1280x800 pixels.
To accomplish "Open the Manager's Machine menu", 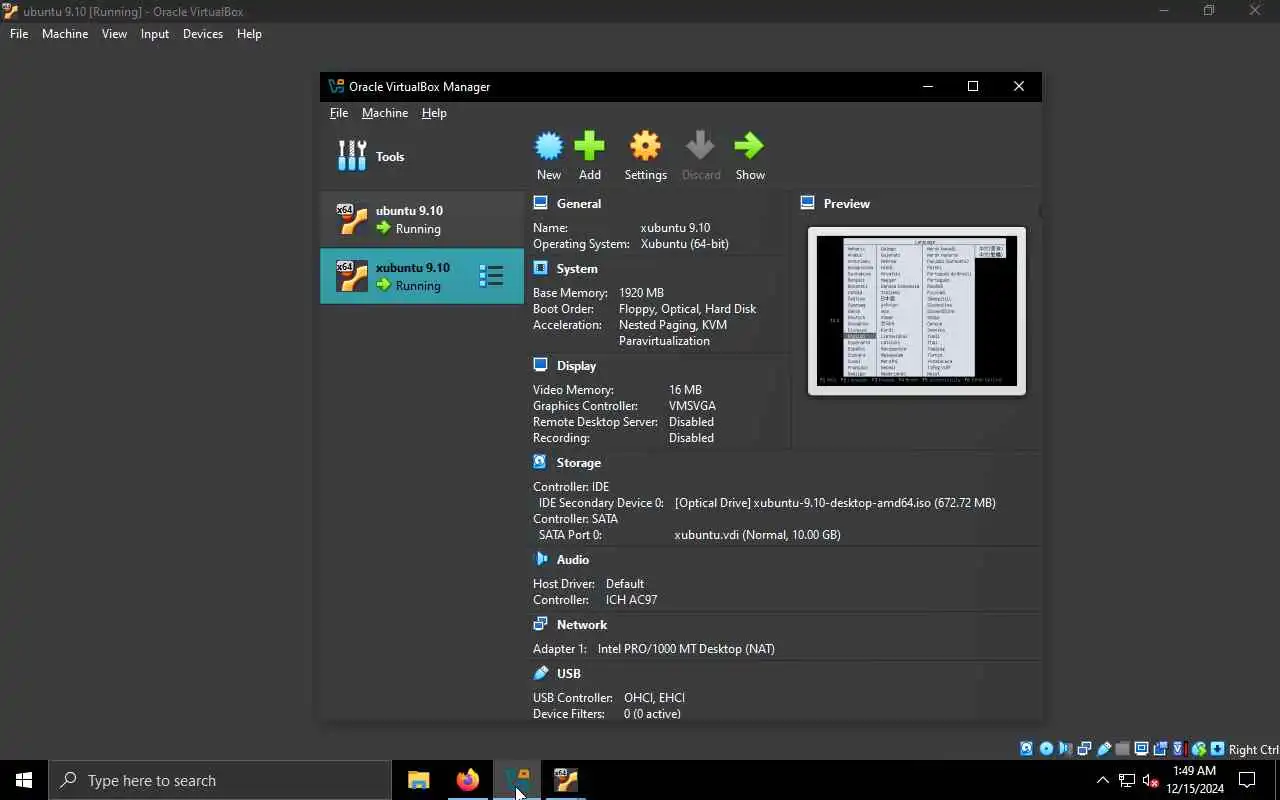I will pyautogui.click(x=385, y=113).
